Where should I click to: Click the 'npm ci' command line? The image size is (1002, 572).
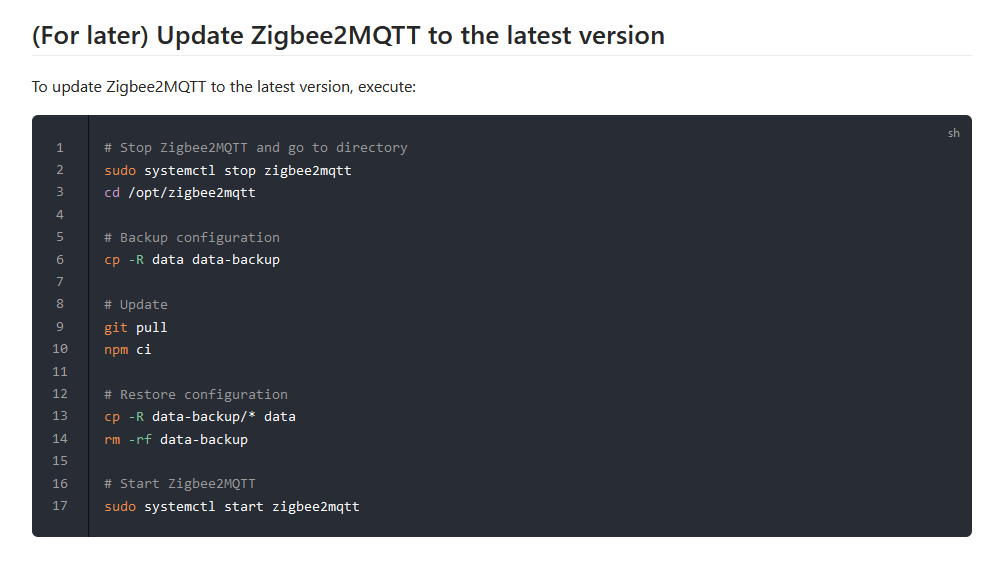[128, 350]
